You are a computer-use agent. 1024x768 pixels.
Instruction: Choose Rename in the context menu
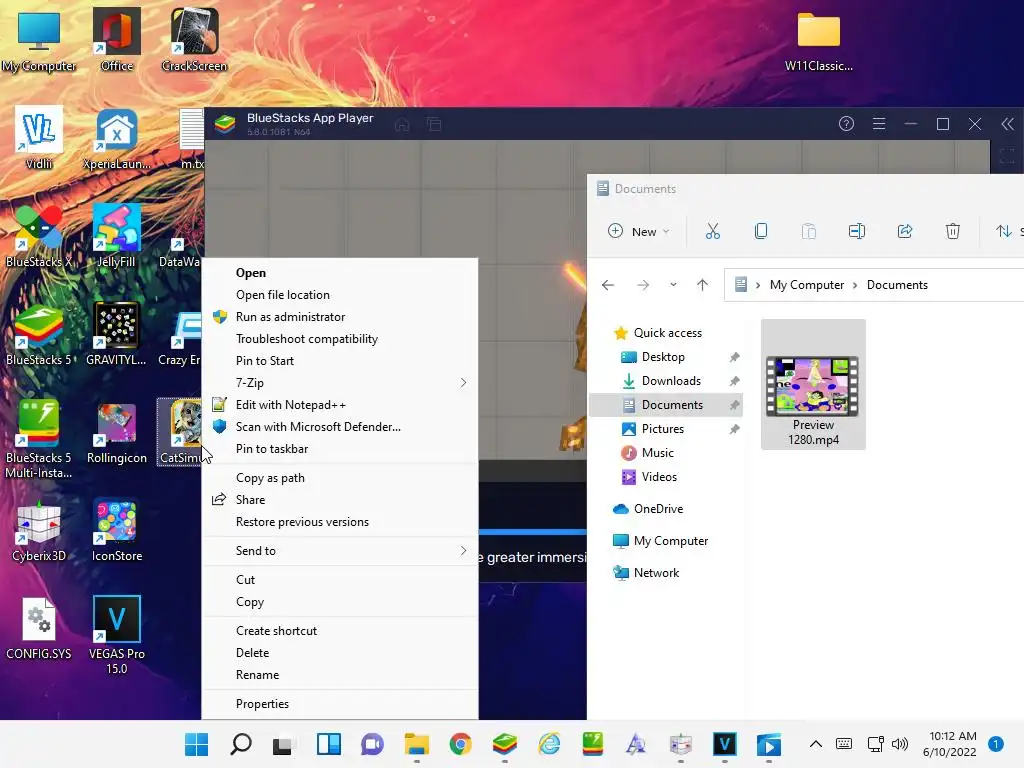pyautogui.click(x=340, y=675)
